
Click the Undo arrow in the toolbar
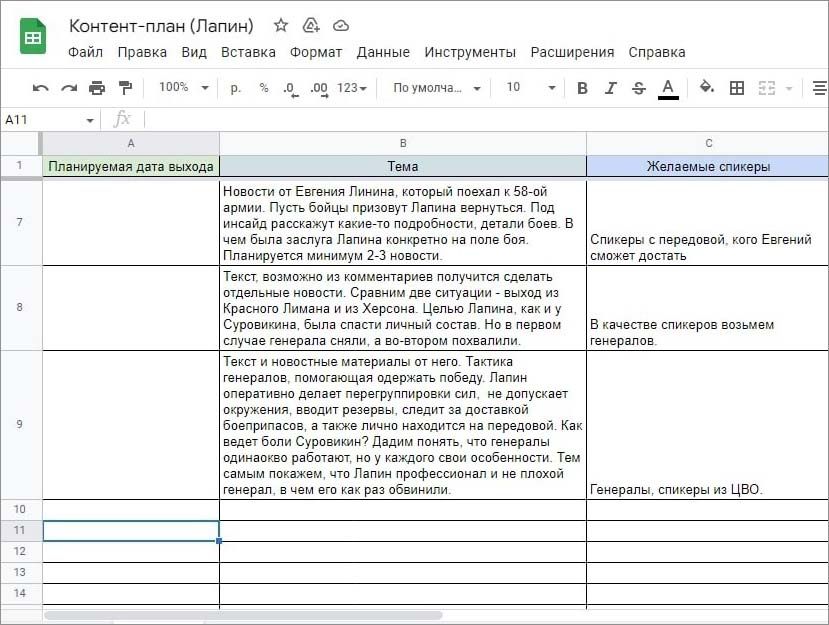tap(40, 88)
